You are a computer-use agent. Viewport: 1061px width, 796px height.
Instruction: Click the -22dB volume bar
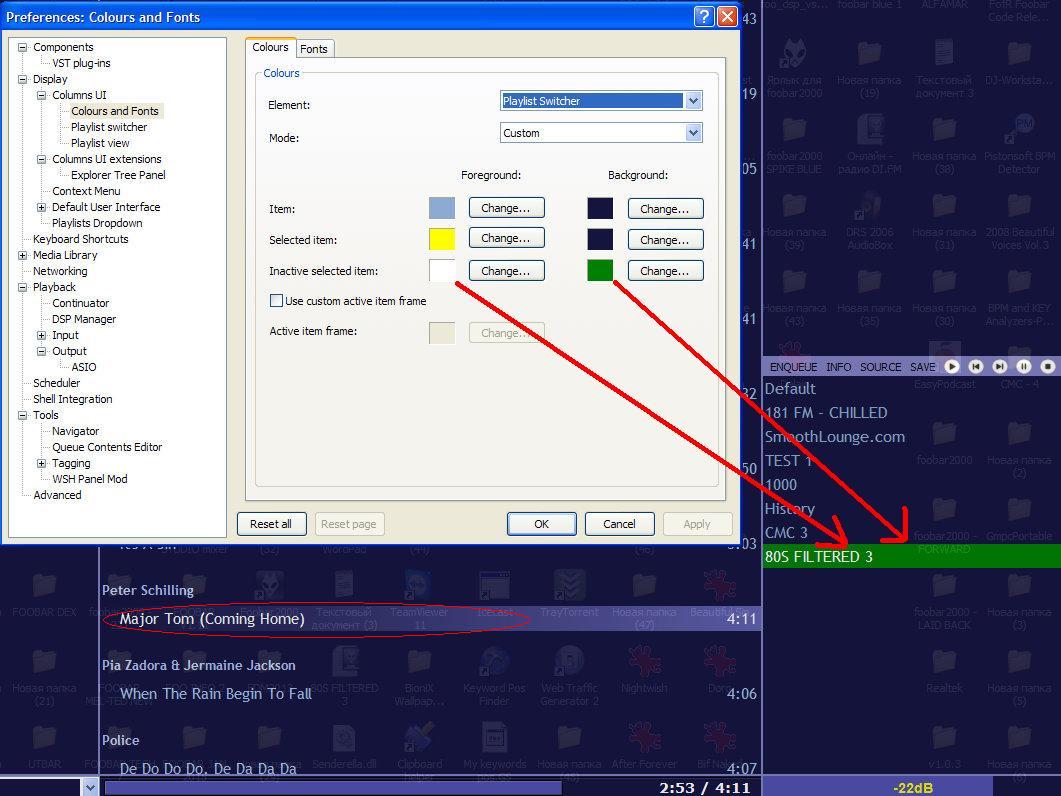click(x=912, y=787)
